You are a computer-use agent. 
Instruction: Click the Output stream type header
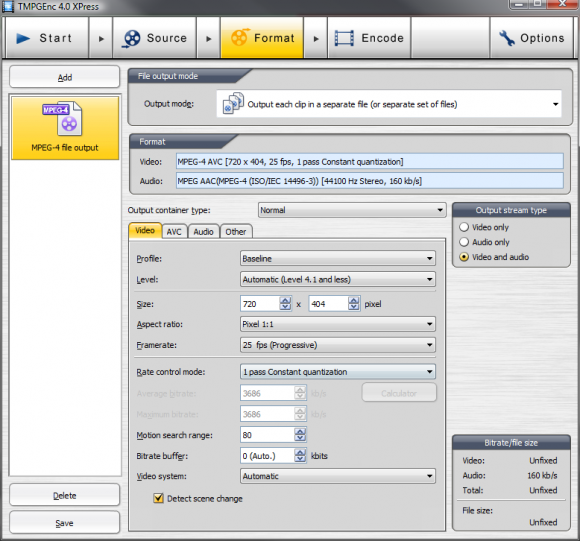(x=511, y=210)
